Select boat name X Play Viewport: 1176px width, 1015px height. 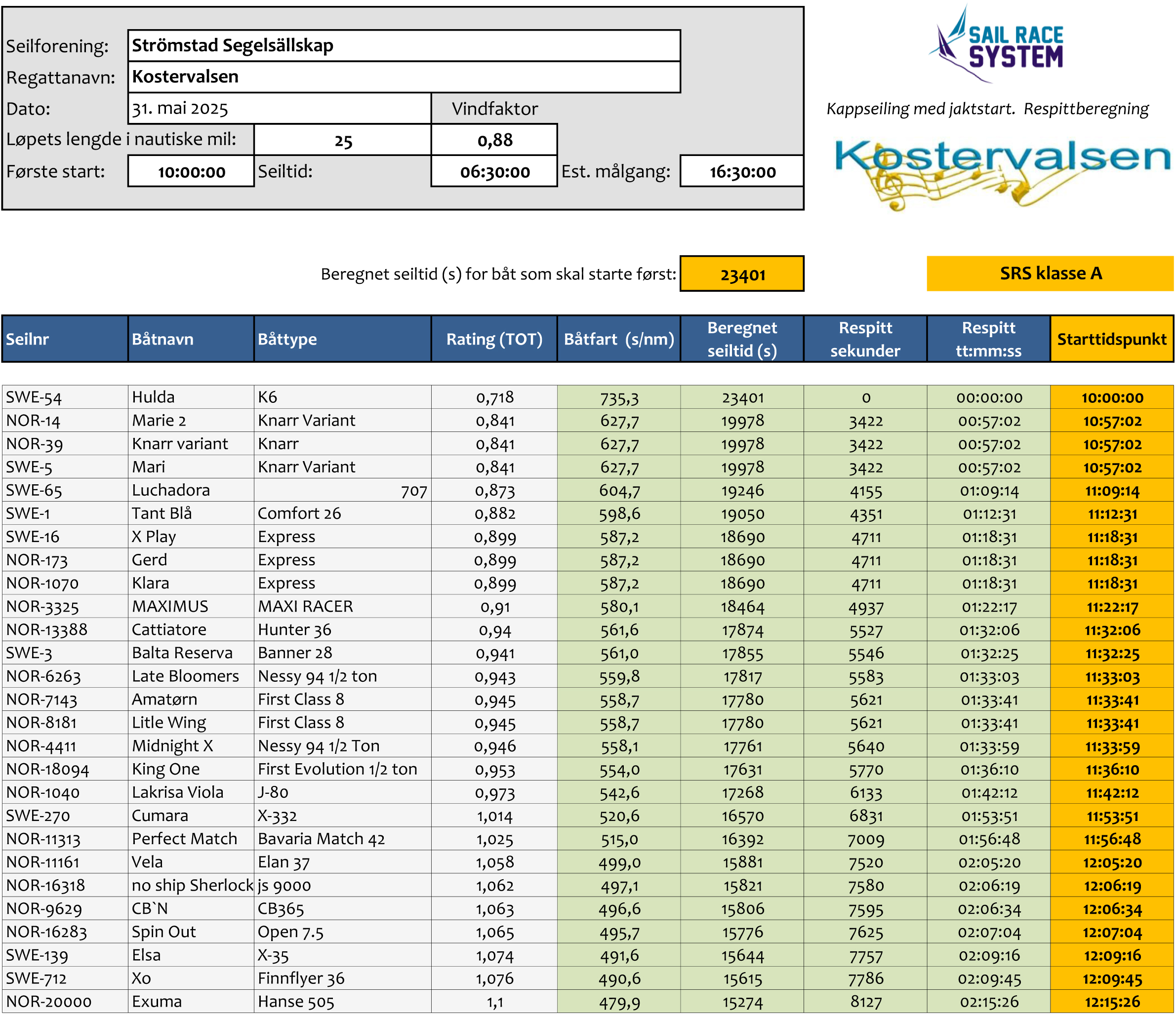[x=191, y=537]
